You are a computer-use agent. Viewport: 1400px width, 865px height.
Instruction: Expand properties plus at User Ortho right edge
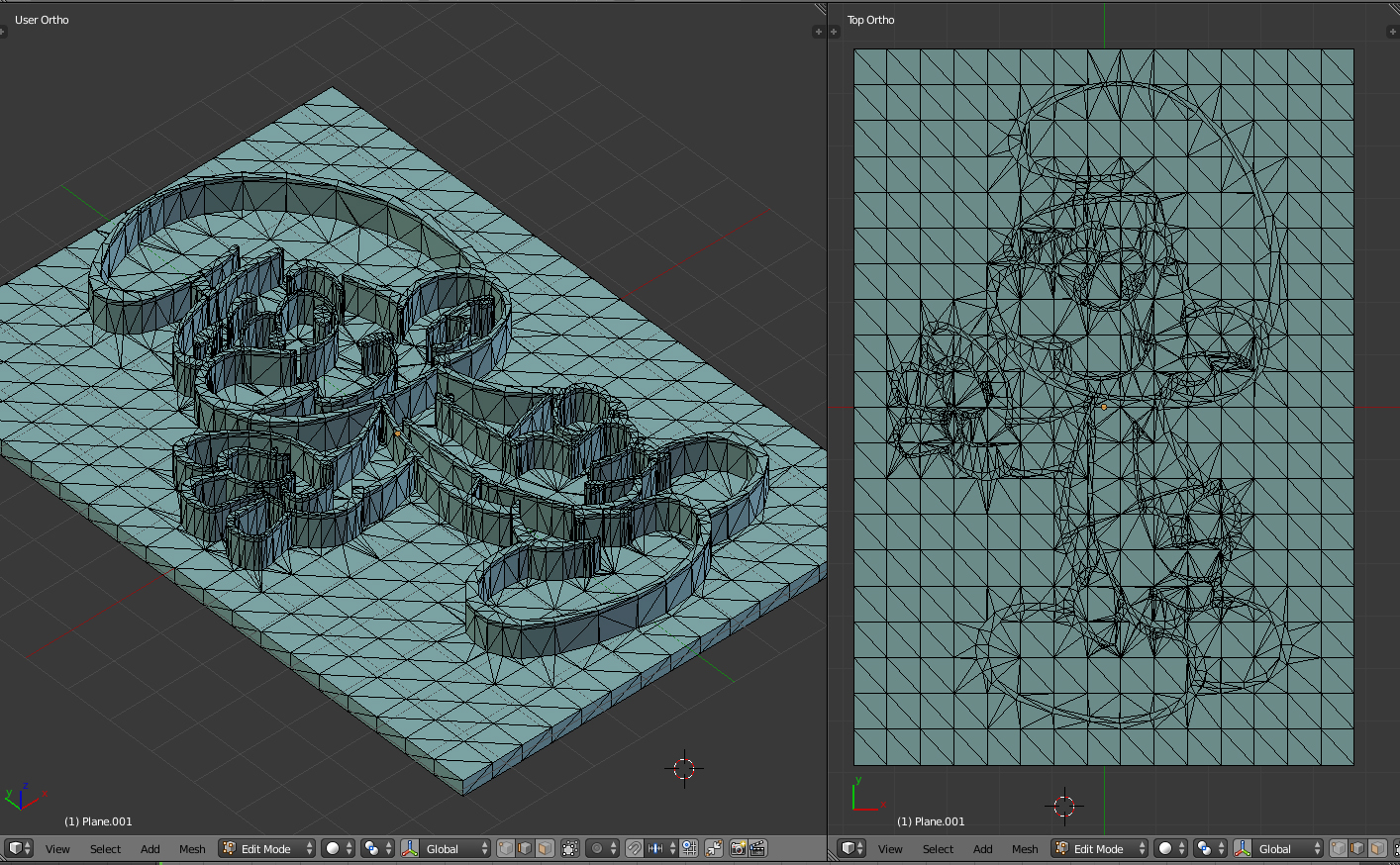[x=819, y=32]
